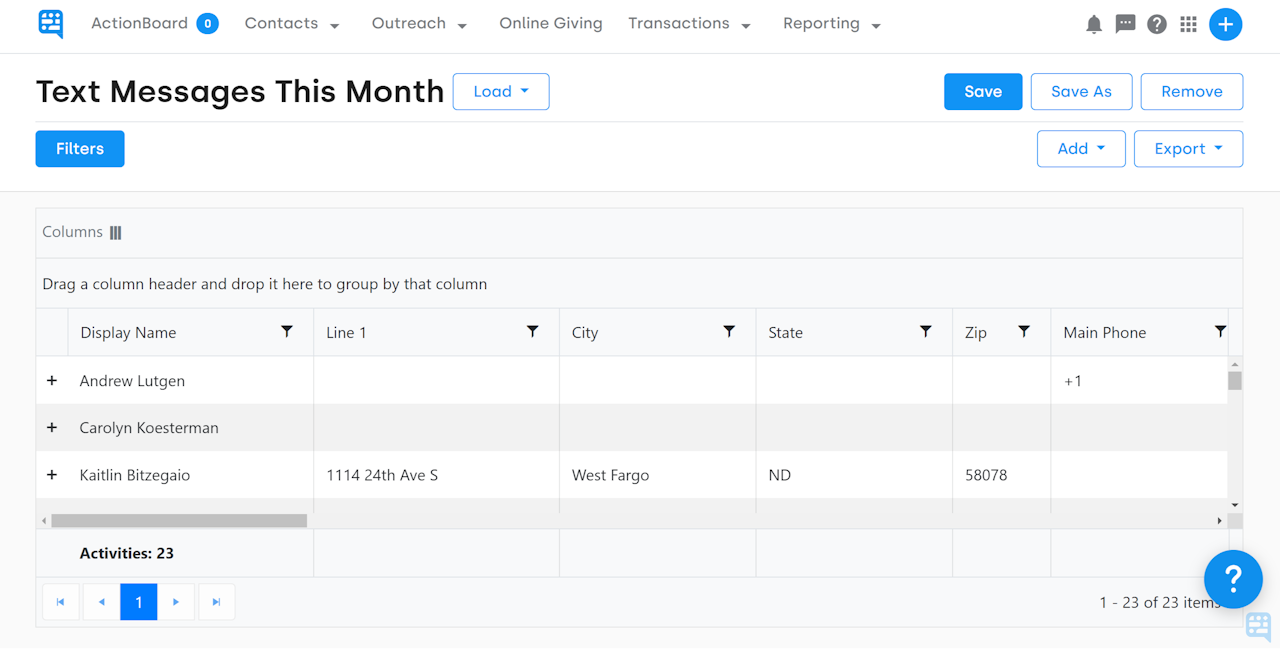The image size is (1280, 649).
Task: Open the chat messages icon
Action: pos(1125,24)
